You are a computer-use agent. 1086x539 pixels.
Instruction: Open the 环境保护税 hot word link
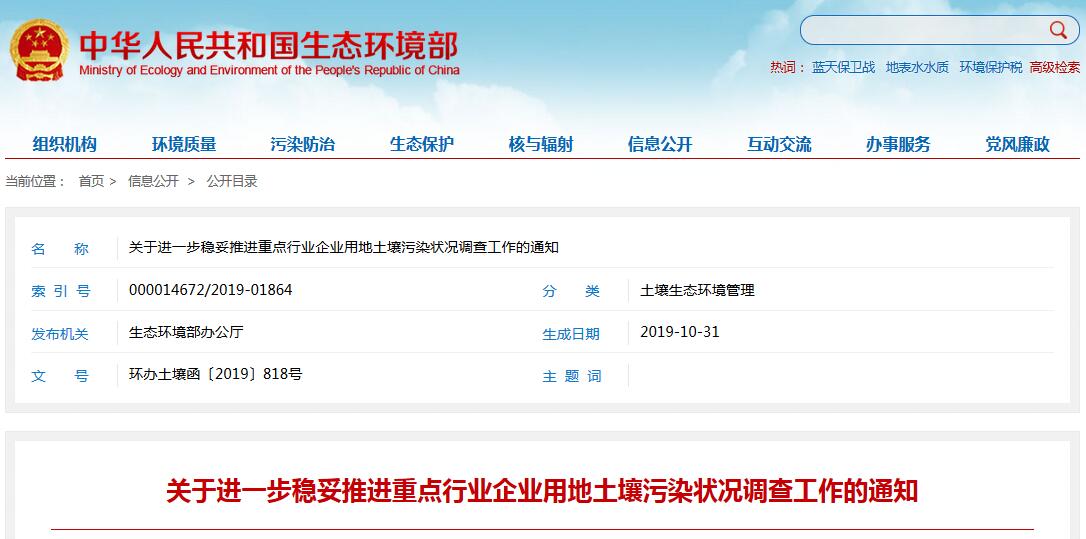coord(991,67)
